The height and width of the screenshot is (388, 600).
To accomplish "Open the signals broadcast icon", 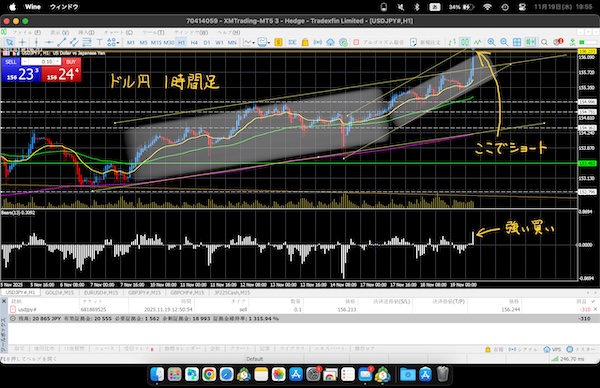I will pyautogui.click(x=318, y=42).
